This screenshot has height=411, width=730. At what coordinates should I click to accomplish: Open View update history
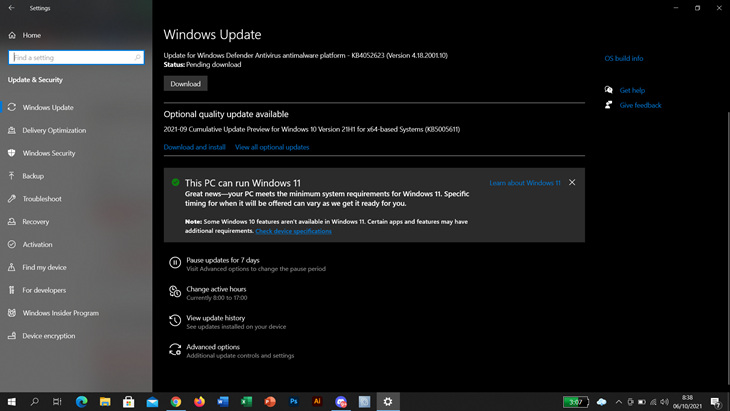(x=216, y=318)
